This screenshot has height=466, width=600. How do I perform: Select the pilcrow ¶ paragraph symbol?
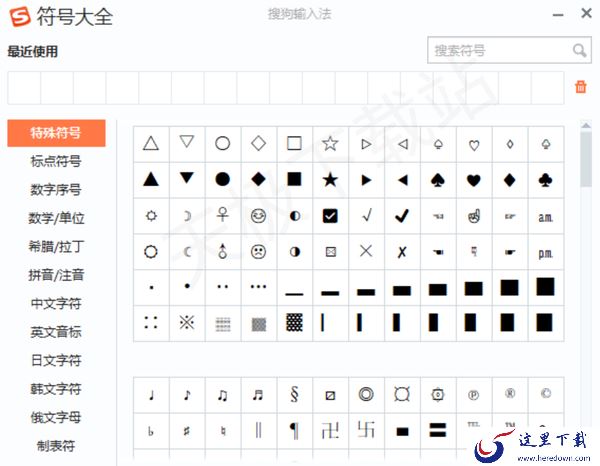(x=294, y=430)
